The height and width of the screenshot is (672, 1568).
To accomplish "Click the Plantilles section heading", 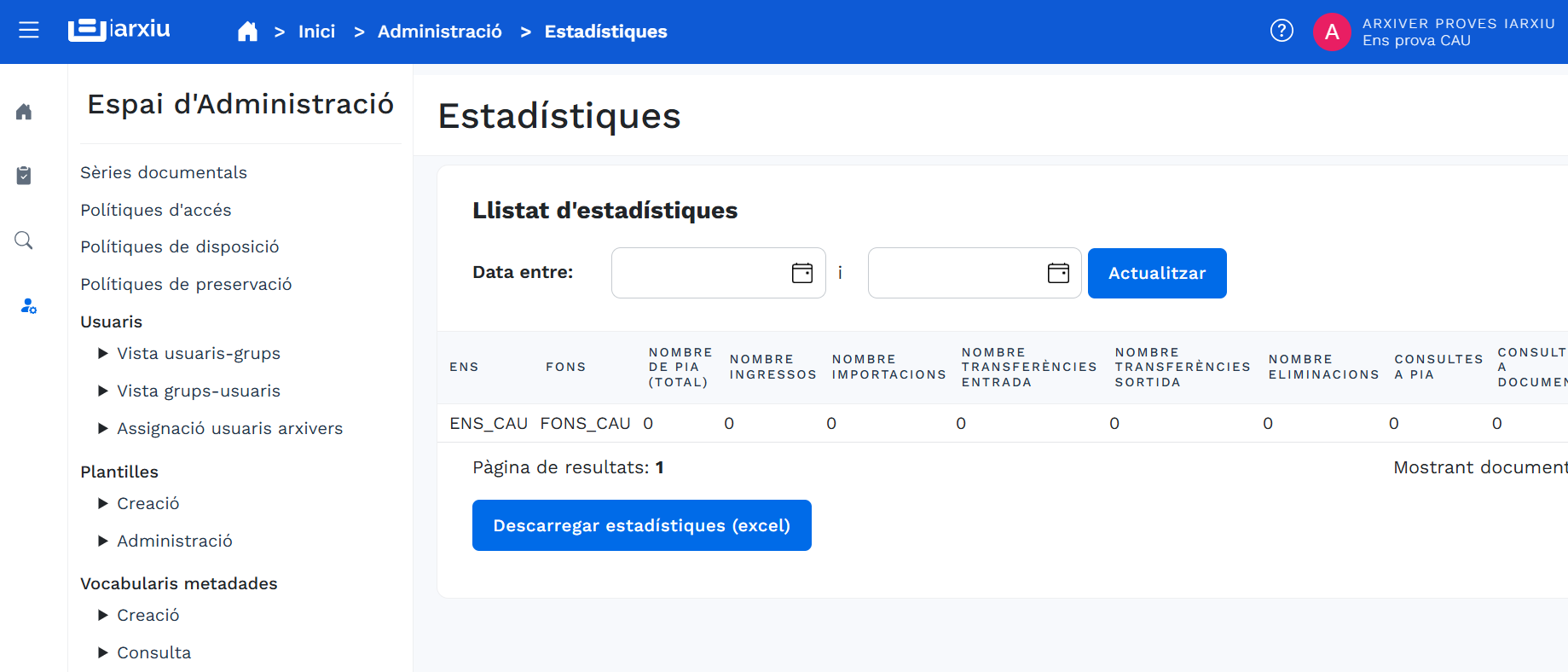I will coord(119,472).
